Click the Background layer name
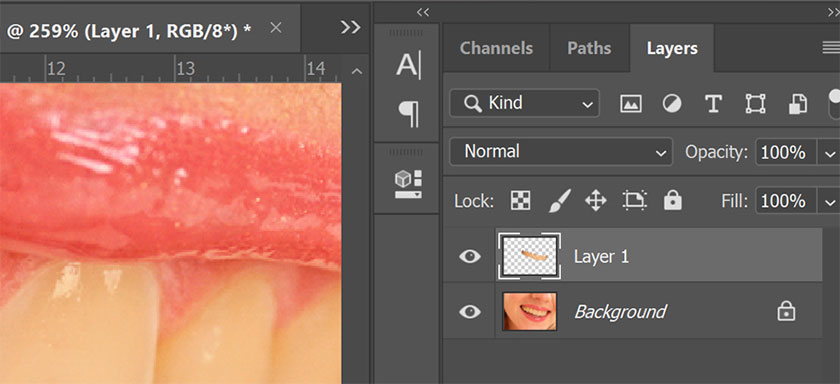This screenshot has height=384, width=840. coord(620,312)
